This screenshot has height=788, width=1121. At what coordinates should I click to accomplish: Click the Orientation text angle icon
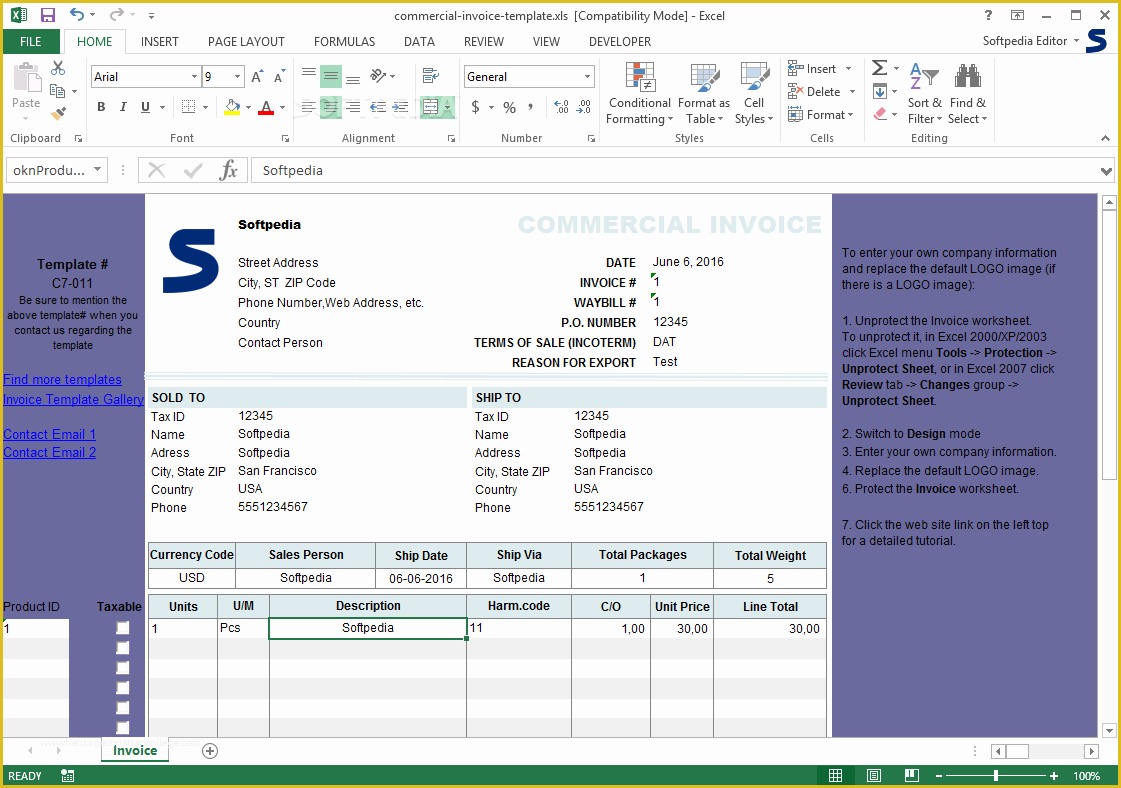pos(377,76)
